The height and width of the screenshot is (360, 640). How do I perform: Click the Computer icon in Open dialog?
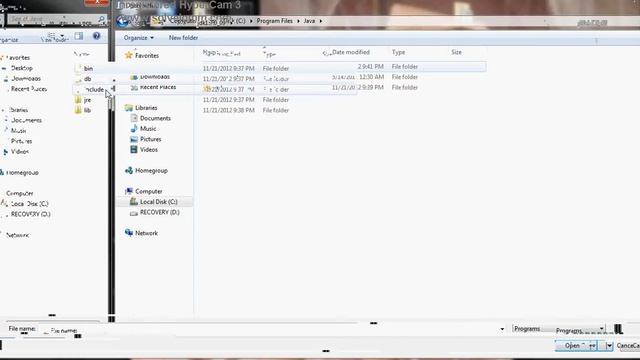129,191
